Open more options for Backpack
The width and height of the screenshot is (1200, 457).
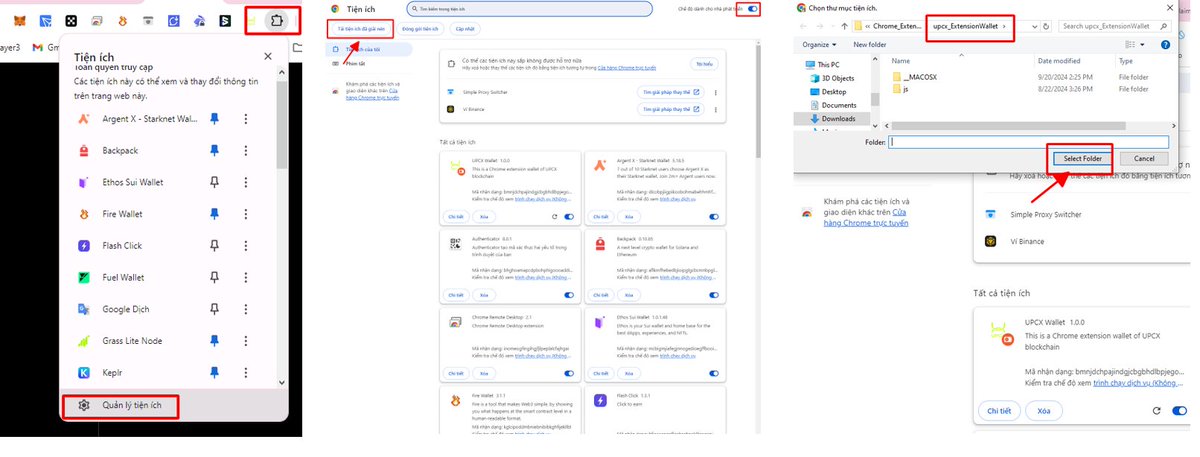click(247, 150)
